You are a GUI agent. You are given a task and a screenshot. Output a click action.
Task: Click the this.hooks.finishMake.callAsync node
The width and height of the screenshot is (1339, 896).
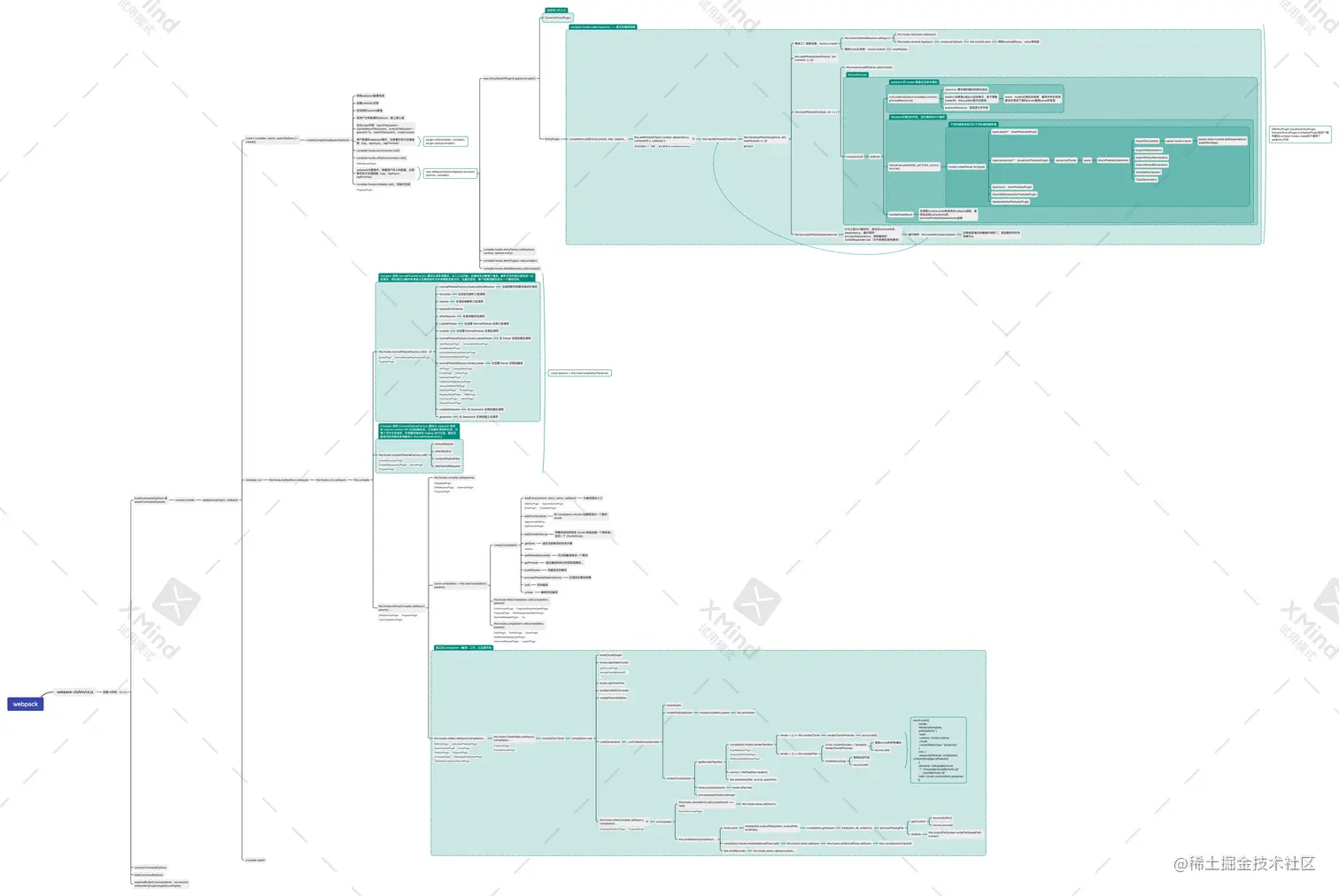tap(514, 738)
